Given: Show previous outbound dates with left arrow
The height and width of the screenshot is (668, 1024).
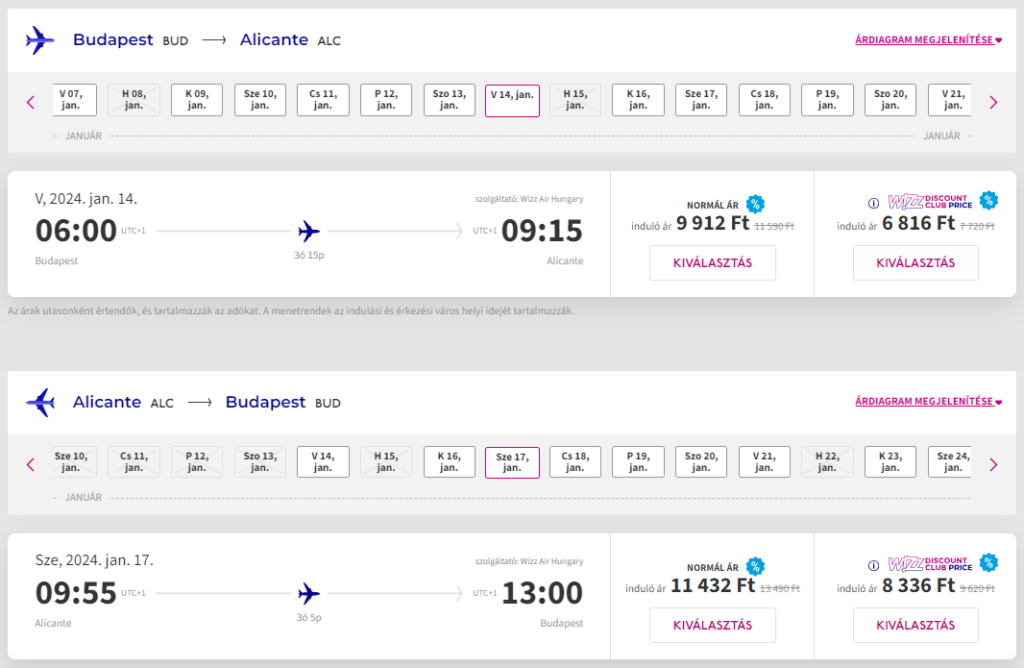Looking at the screenshot, I should pos(31,103).
